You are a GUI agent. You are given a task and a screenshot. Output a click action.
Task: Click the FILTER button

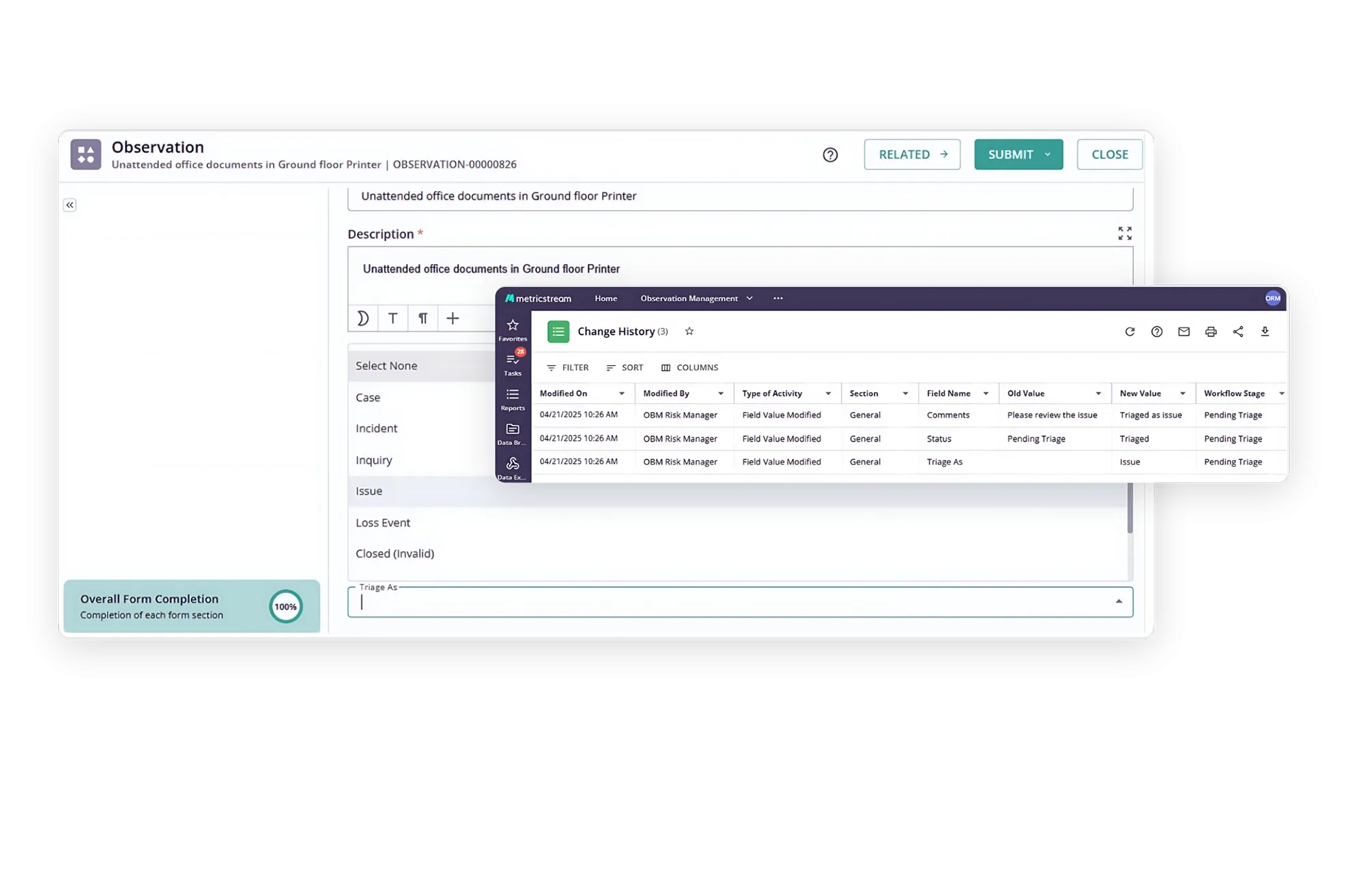tap(567, 368)
